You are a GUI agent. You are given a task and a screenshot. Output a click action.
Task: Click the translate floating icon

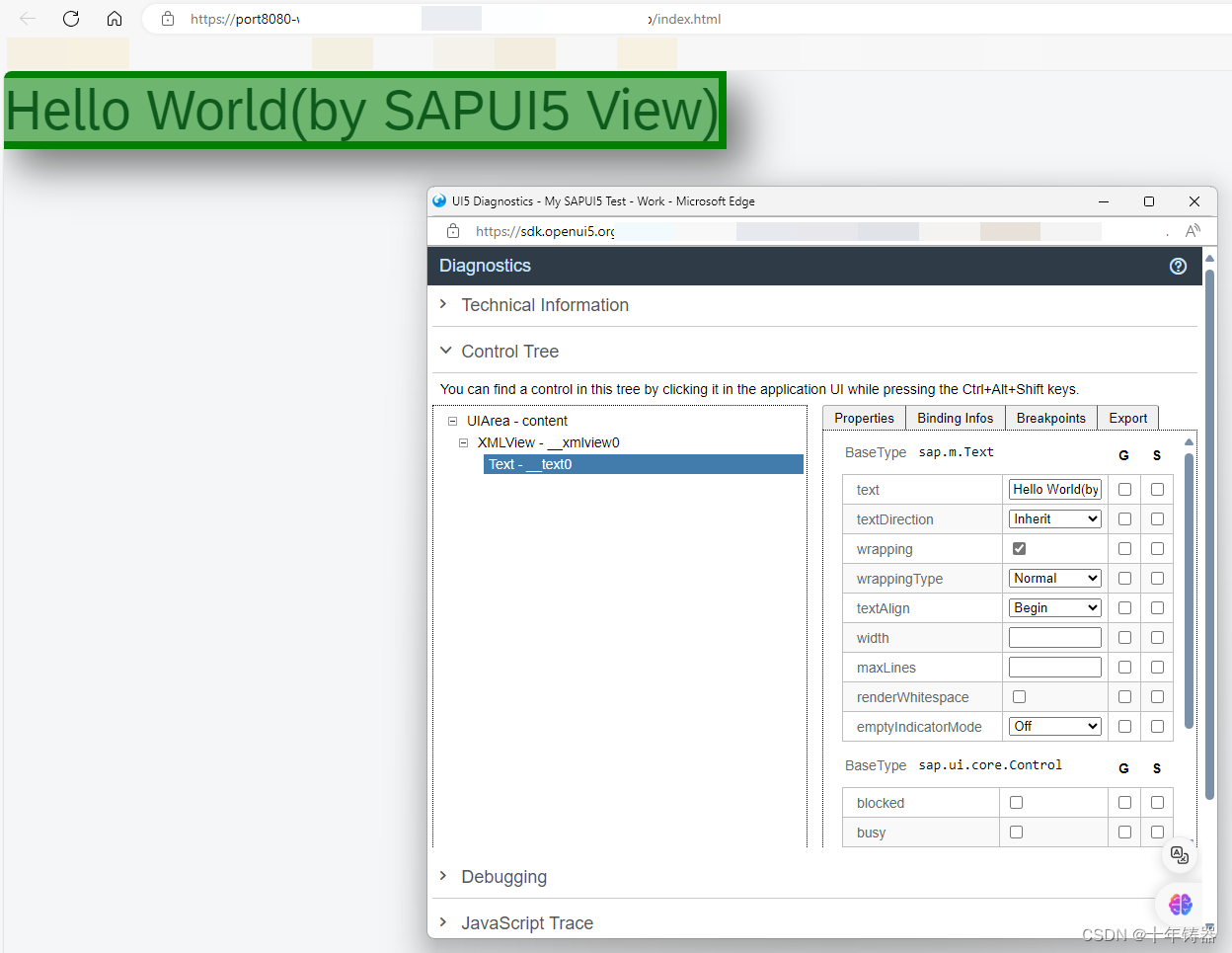tap(1180, 855)
